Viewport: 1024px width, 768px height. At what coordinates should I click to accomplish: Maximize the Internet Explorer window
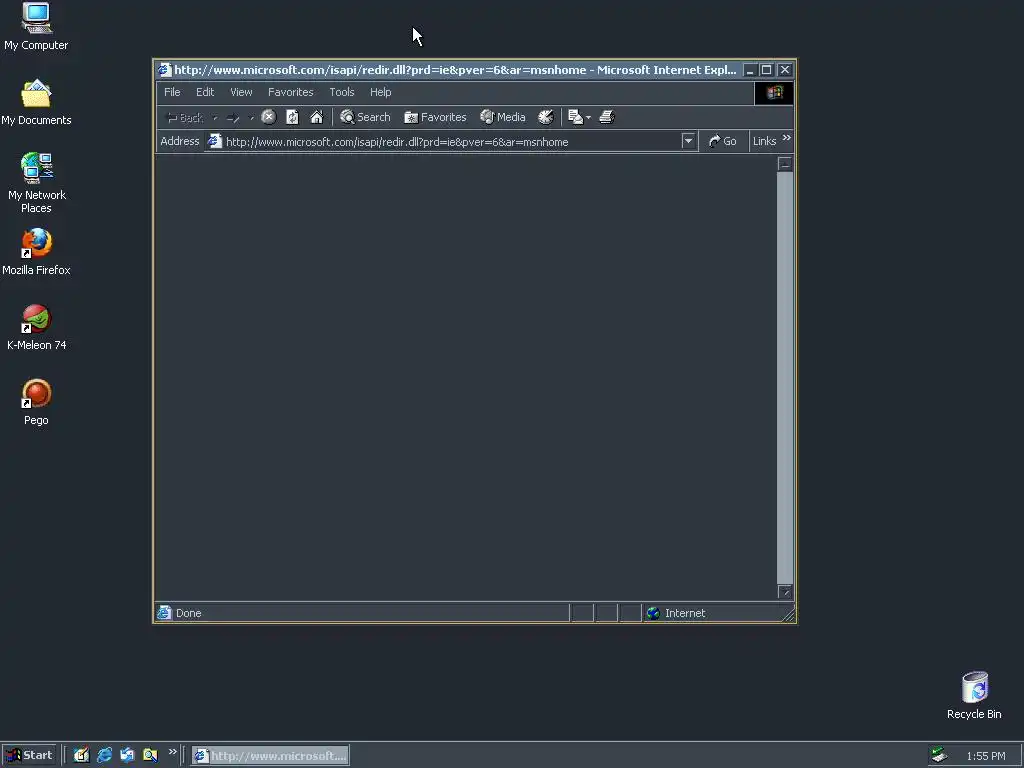[767, 70]
